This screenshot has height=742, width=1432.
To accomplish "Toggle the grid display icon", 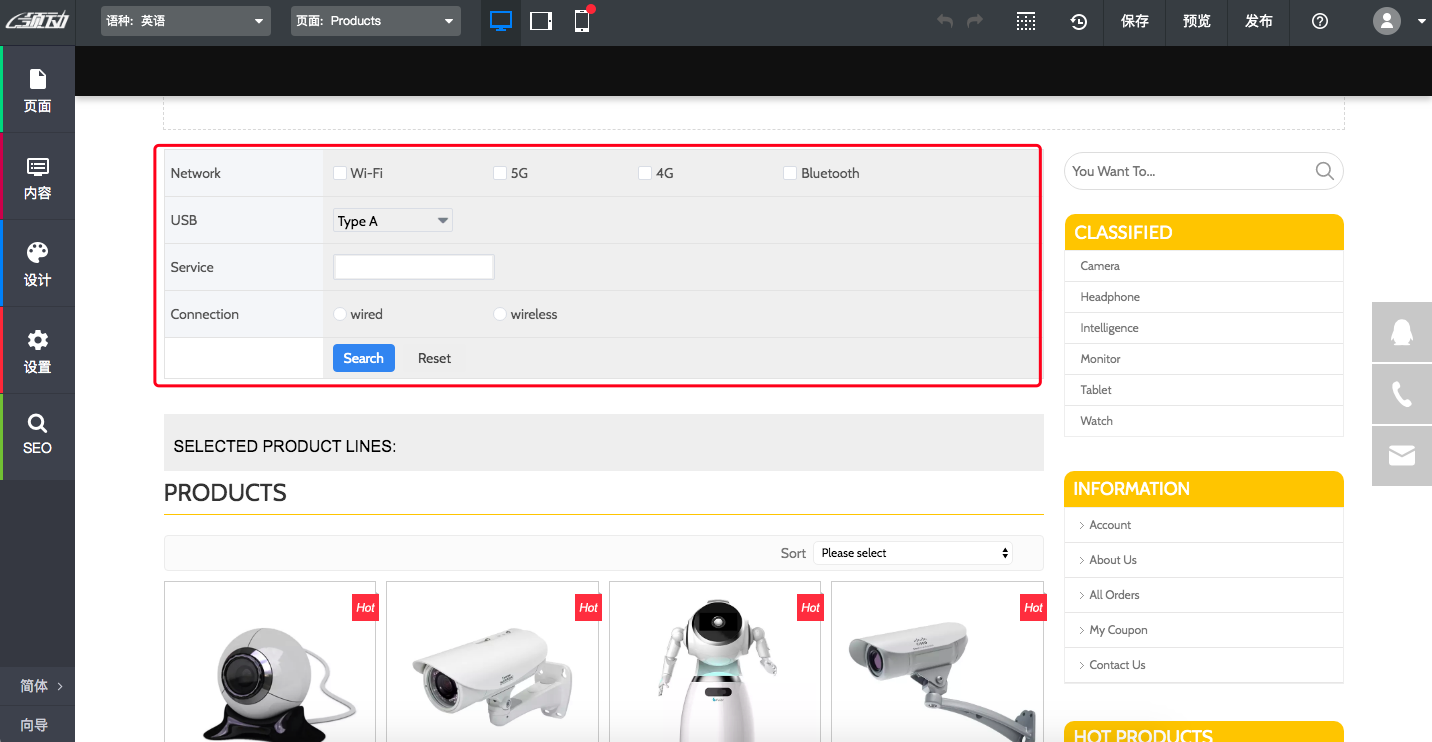I will pos(1026,21).
